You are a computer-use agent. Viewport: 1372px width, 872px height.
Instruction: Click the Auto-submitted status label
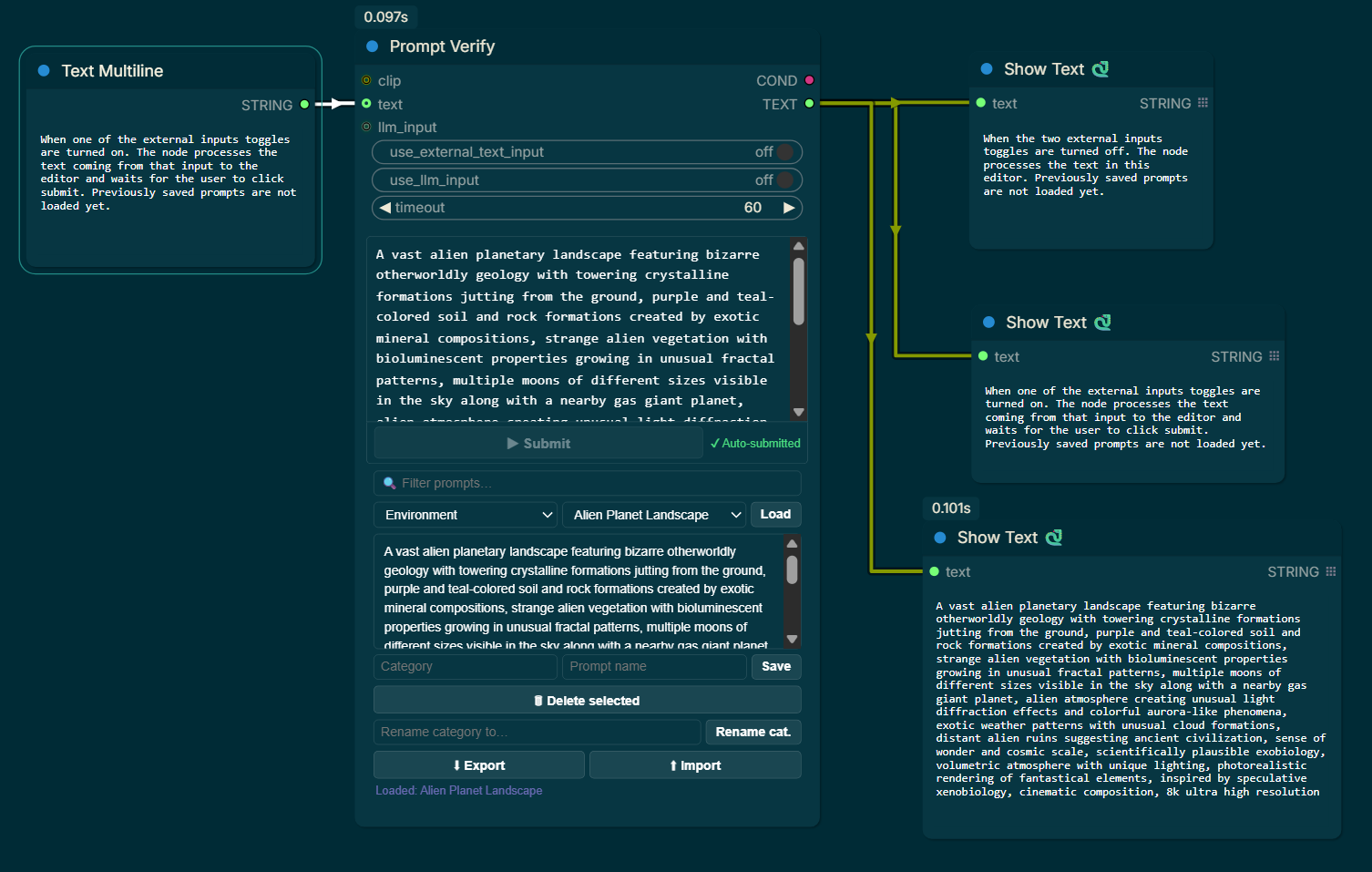tap(755, 444)
